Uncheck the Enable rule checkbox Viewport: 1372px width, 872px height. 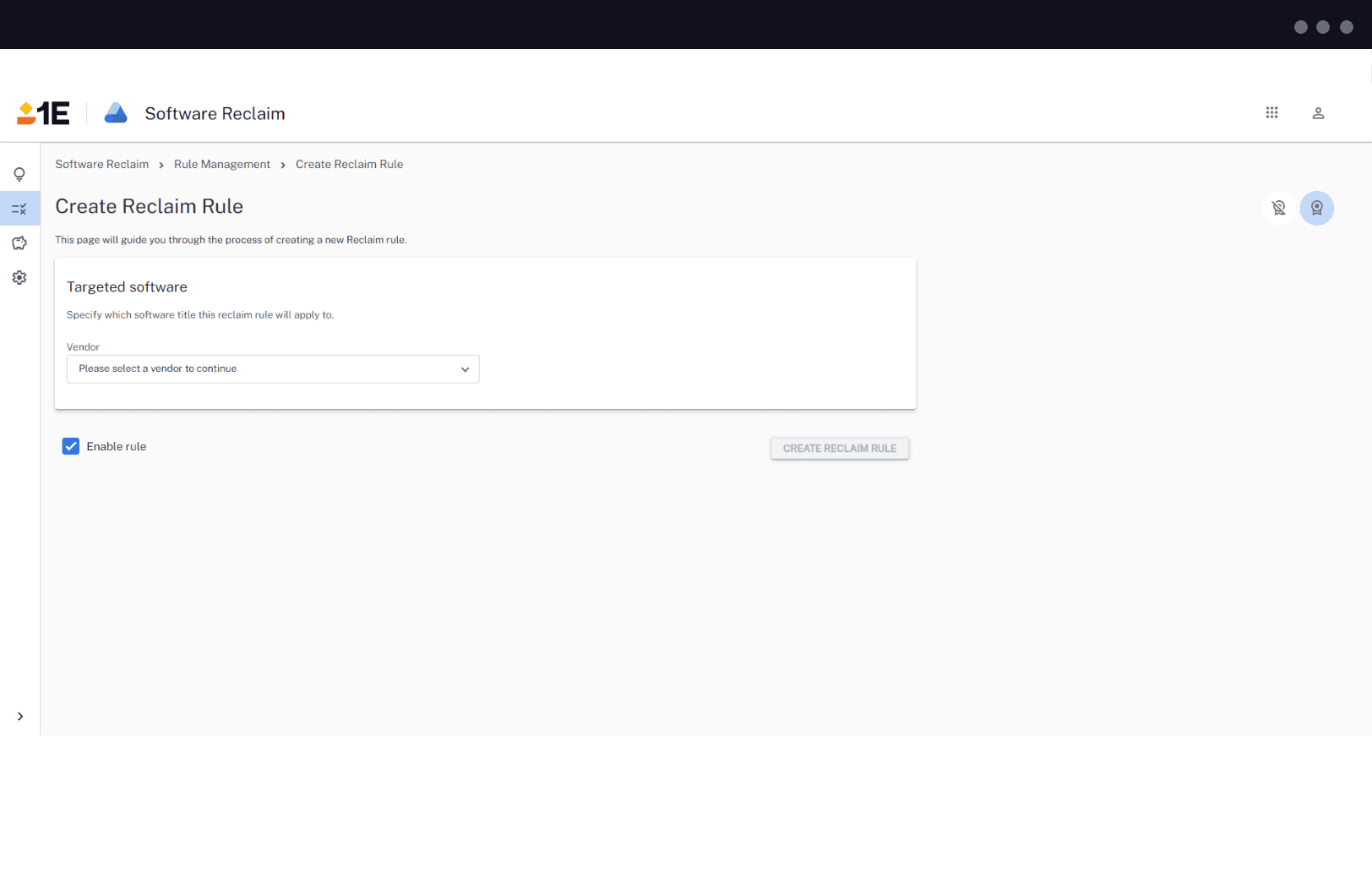click(x=71, y=446)
